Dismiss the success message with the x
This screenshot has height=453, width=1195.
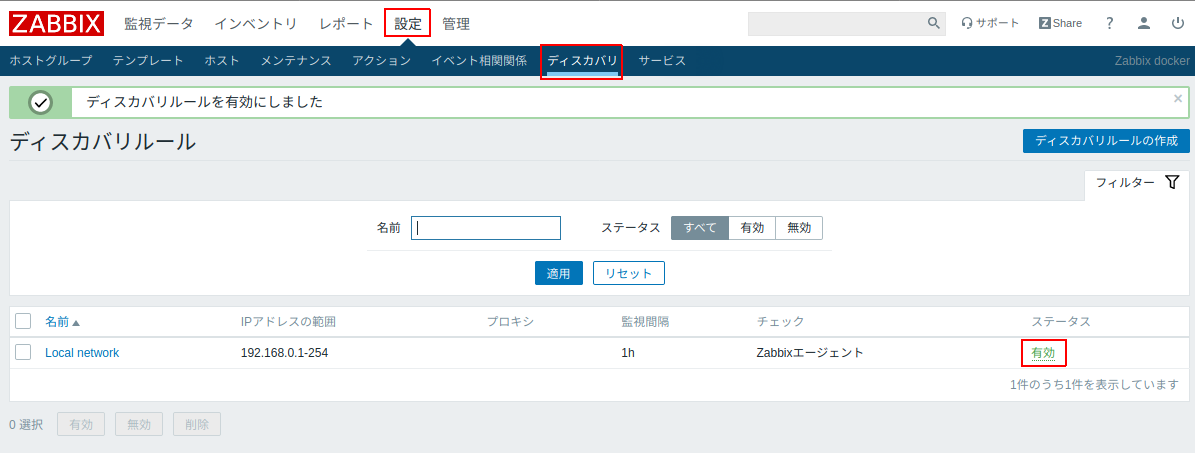pos(1178,98)
